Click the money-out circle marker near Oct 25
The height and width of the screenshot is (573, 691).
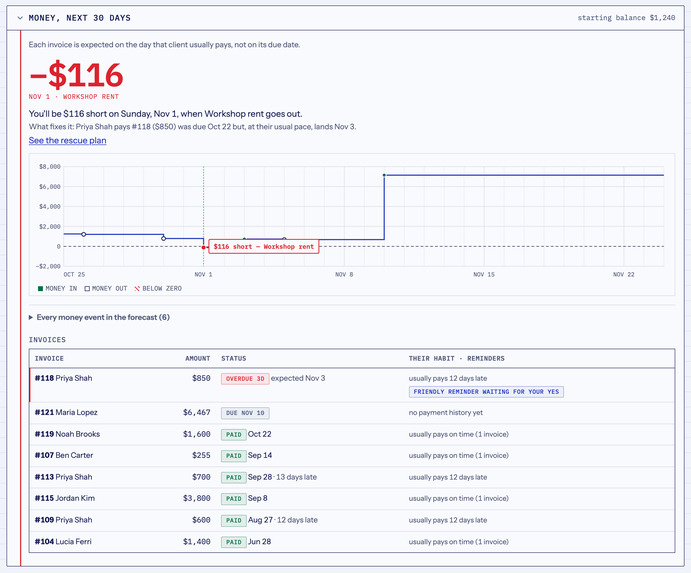(84, 234)
